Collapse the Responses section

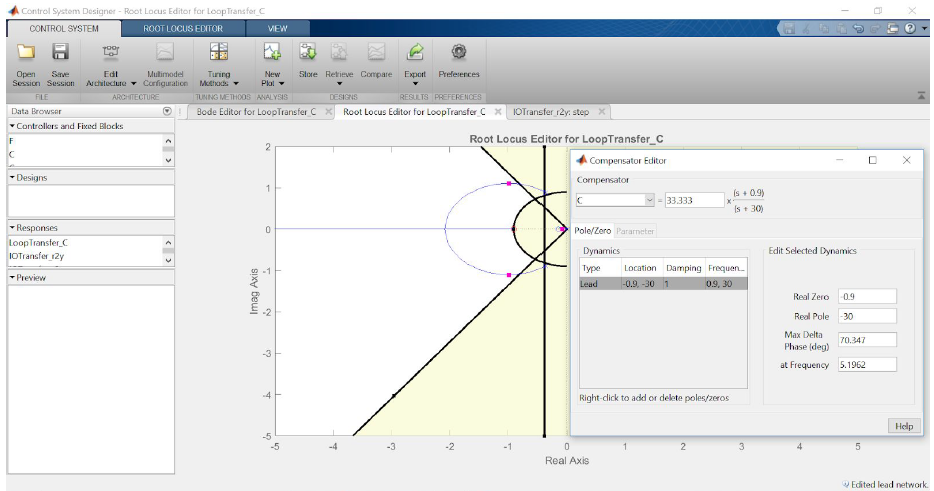(x=12, y=228)
